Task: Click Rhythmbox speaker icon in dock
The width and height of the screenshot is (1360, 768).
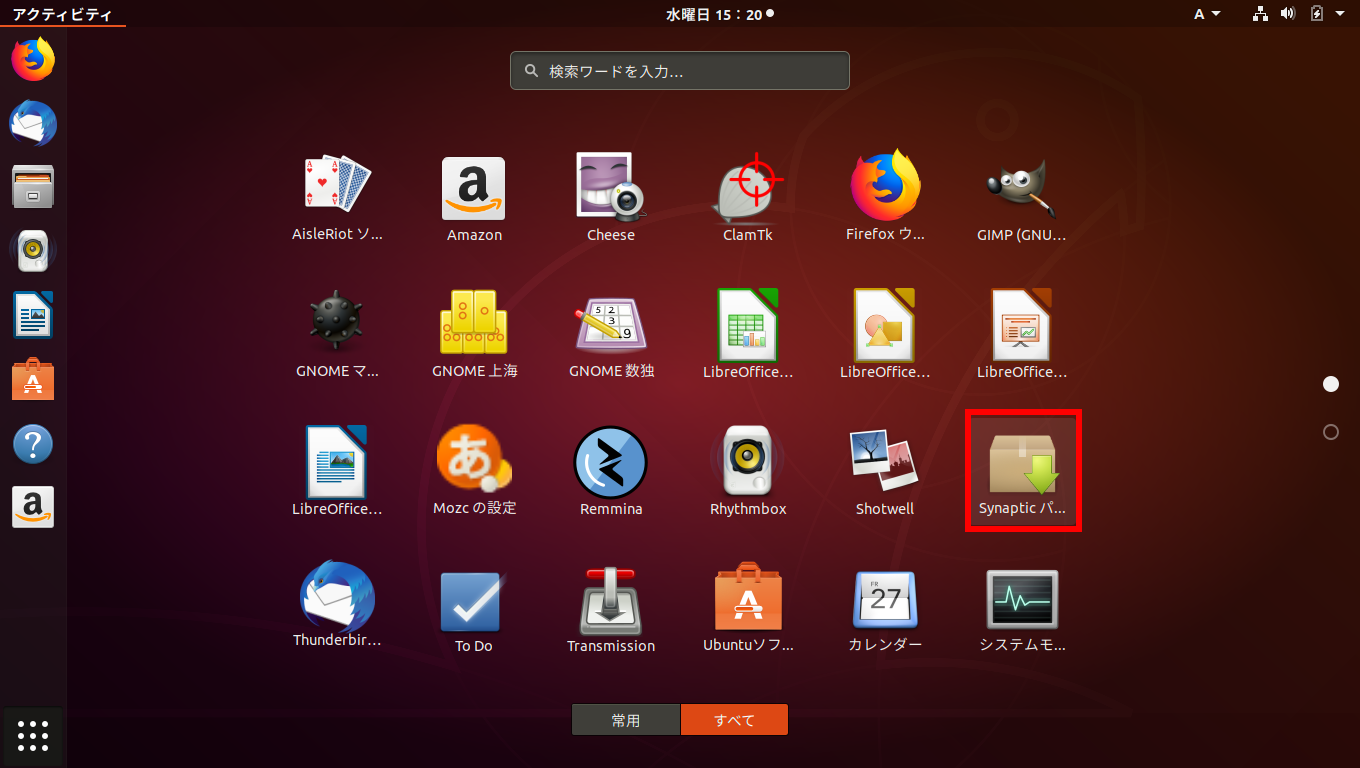Action: pos(33,252)
